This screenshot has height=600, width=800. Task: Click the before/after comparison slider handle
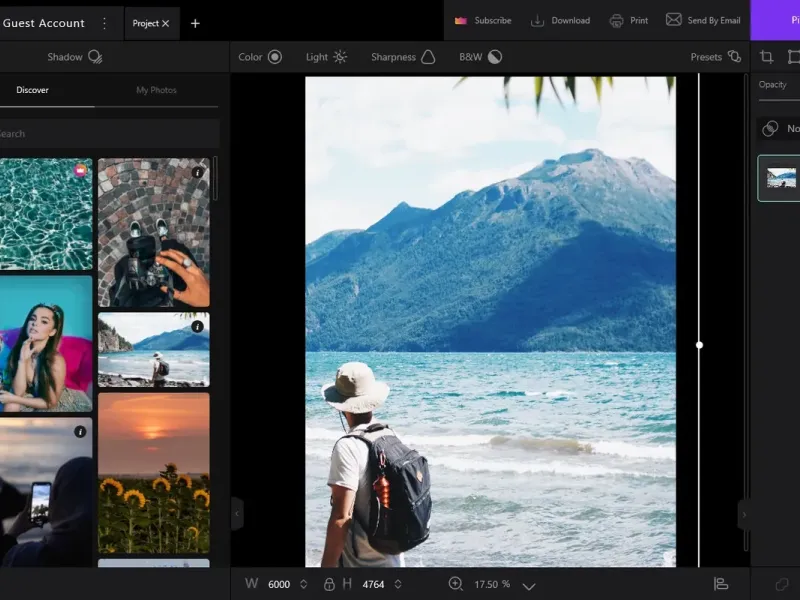tap(699, 345)
